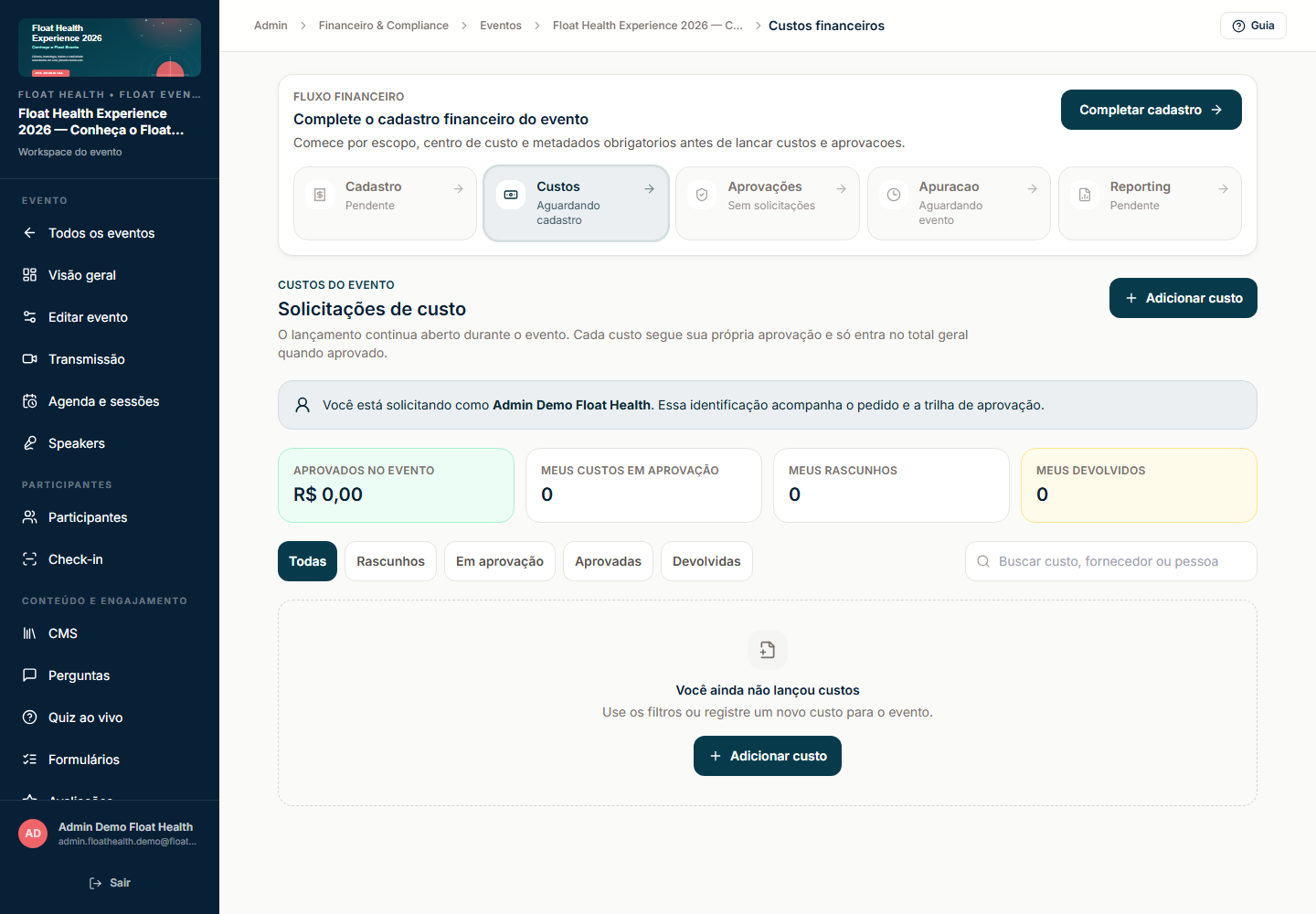Click the Editar evento sliders icon
This screenshot has width=1316, height=914.
[x=29, y=317]
